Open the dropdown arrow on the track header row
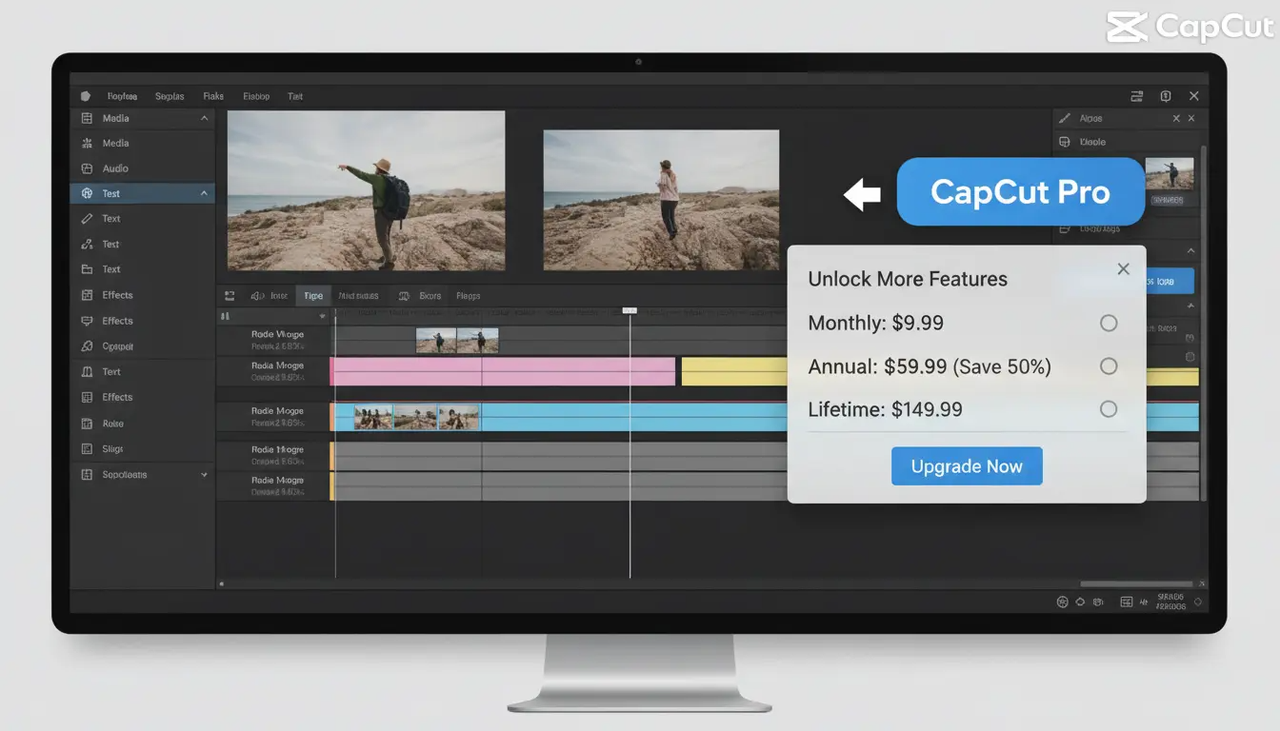 click(x=322, y=315)
